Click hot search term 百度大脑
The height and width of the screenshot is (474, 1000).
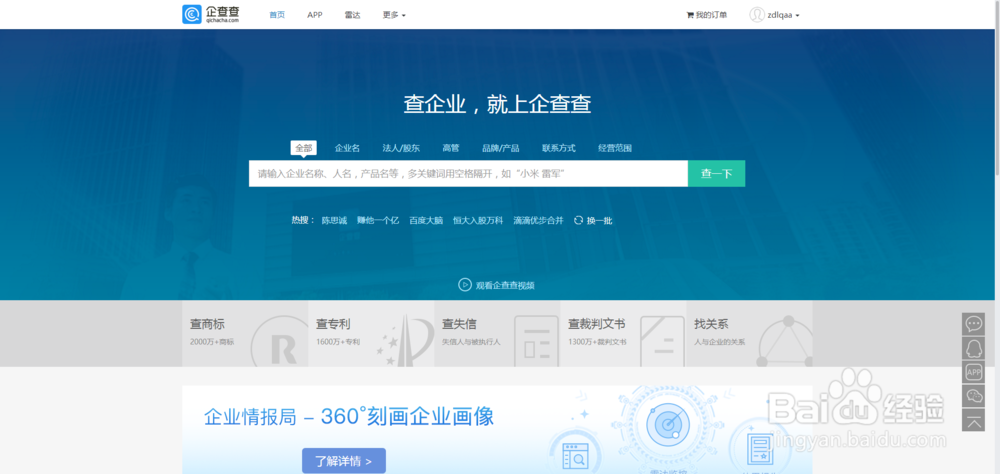[426, 220]
